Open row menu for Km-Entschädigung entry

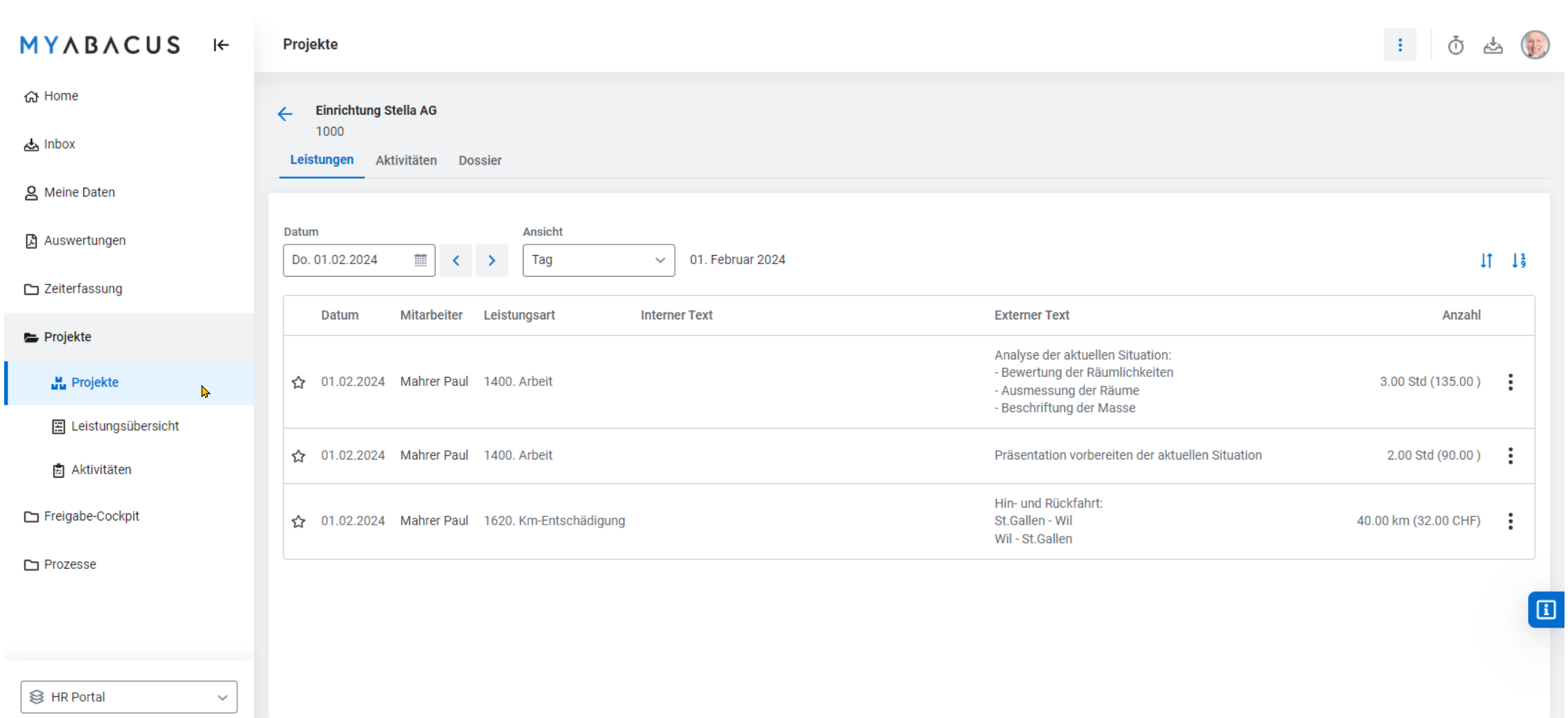pos(1510,521)
